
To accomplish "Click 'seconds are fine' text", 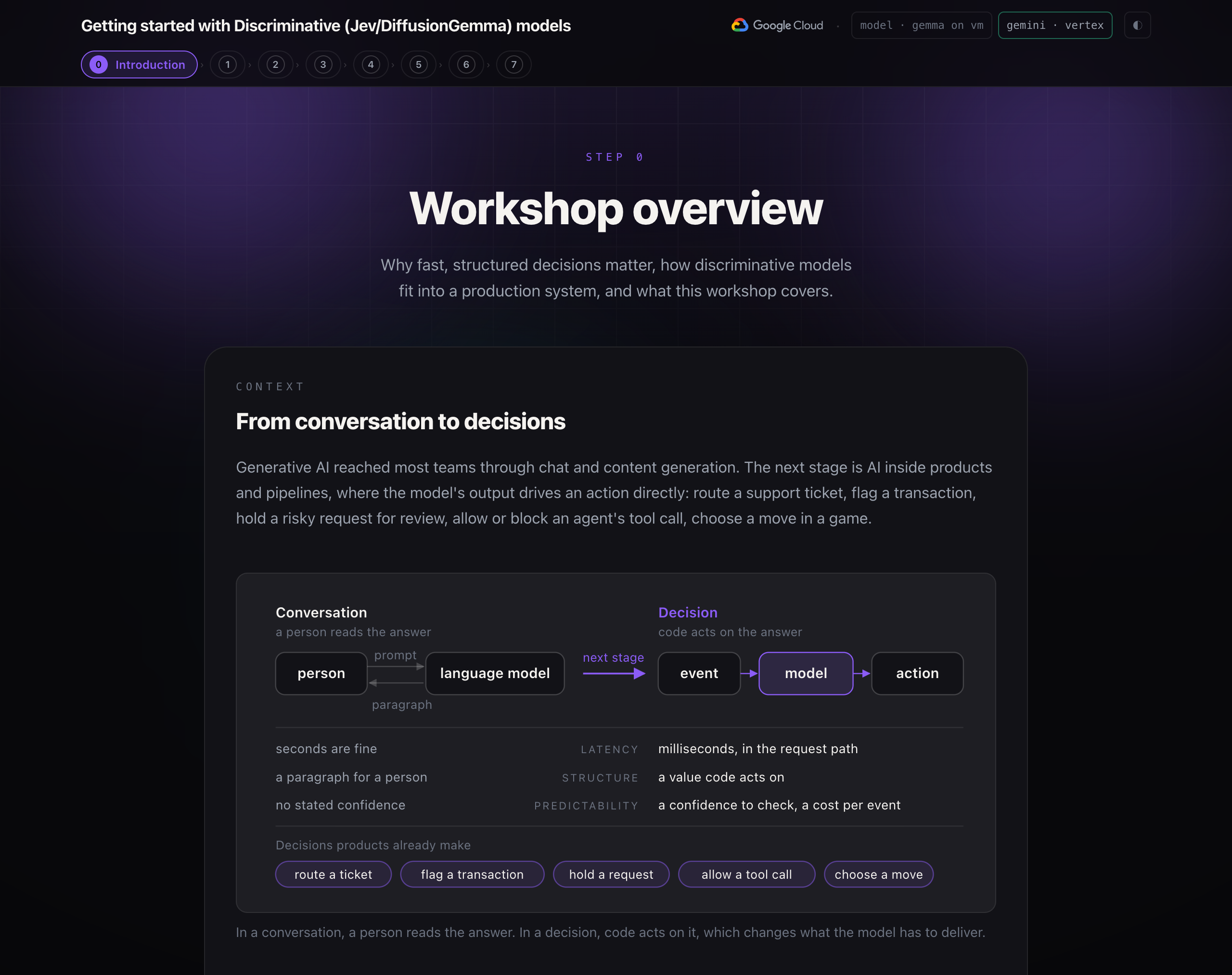I will pyautogui.click(x=327, y=749).
